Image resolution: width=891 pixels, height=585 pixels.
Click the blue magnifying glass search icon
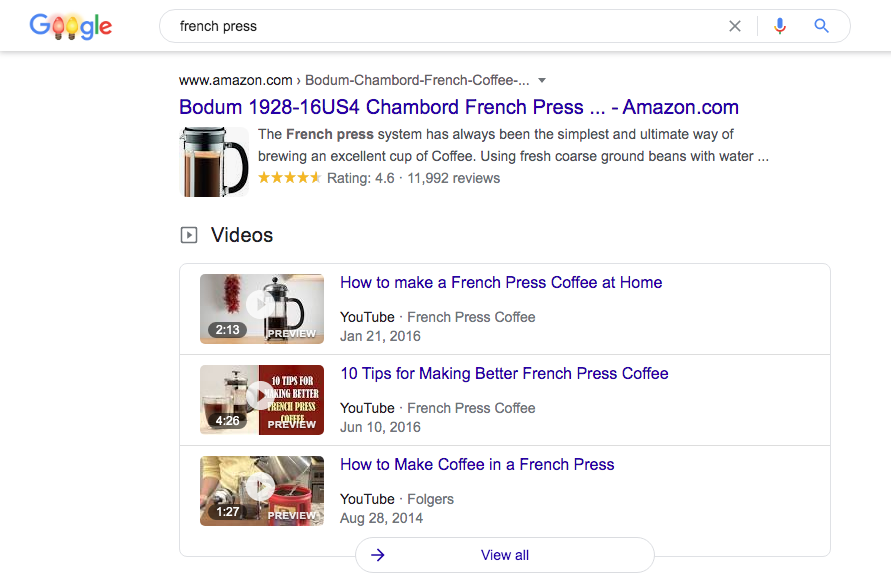pos(822,26)
